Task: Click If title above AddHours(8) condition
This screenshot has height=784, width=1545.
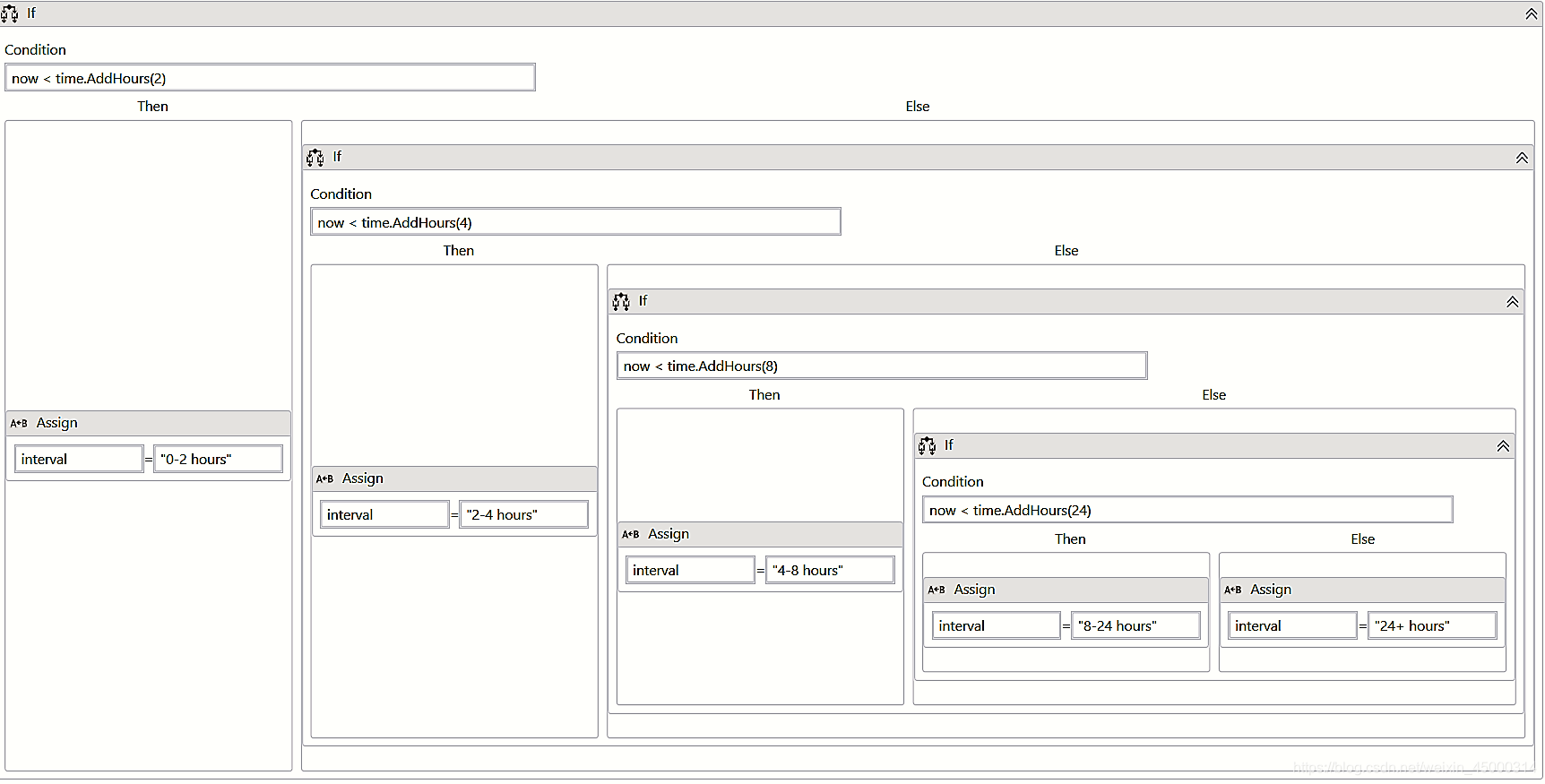Action: coord(643,301)
